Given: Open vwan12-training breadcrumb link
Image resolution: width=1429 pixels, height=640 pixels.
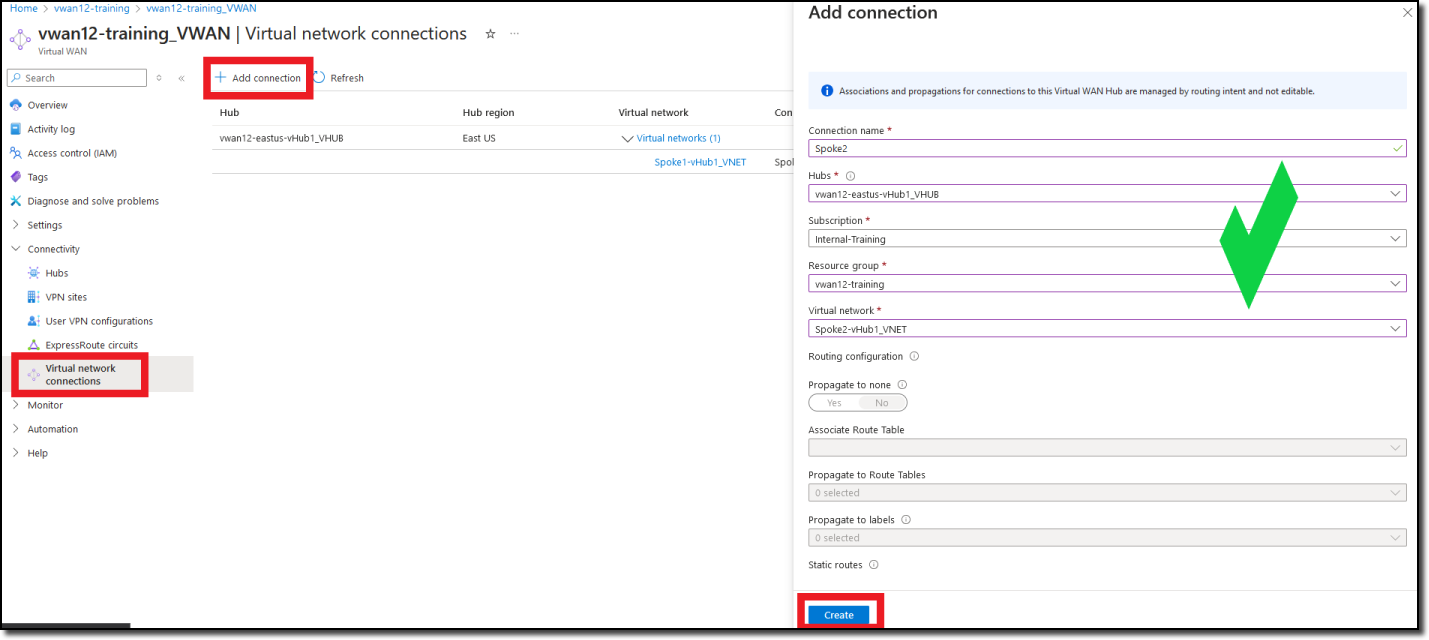Looking at the screenshot, I should click(92, 8).
